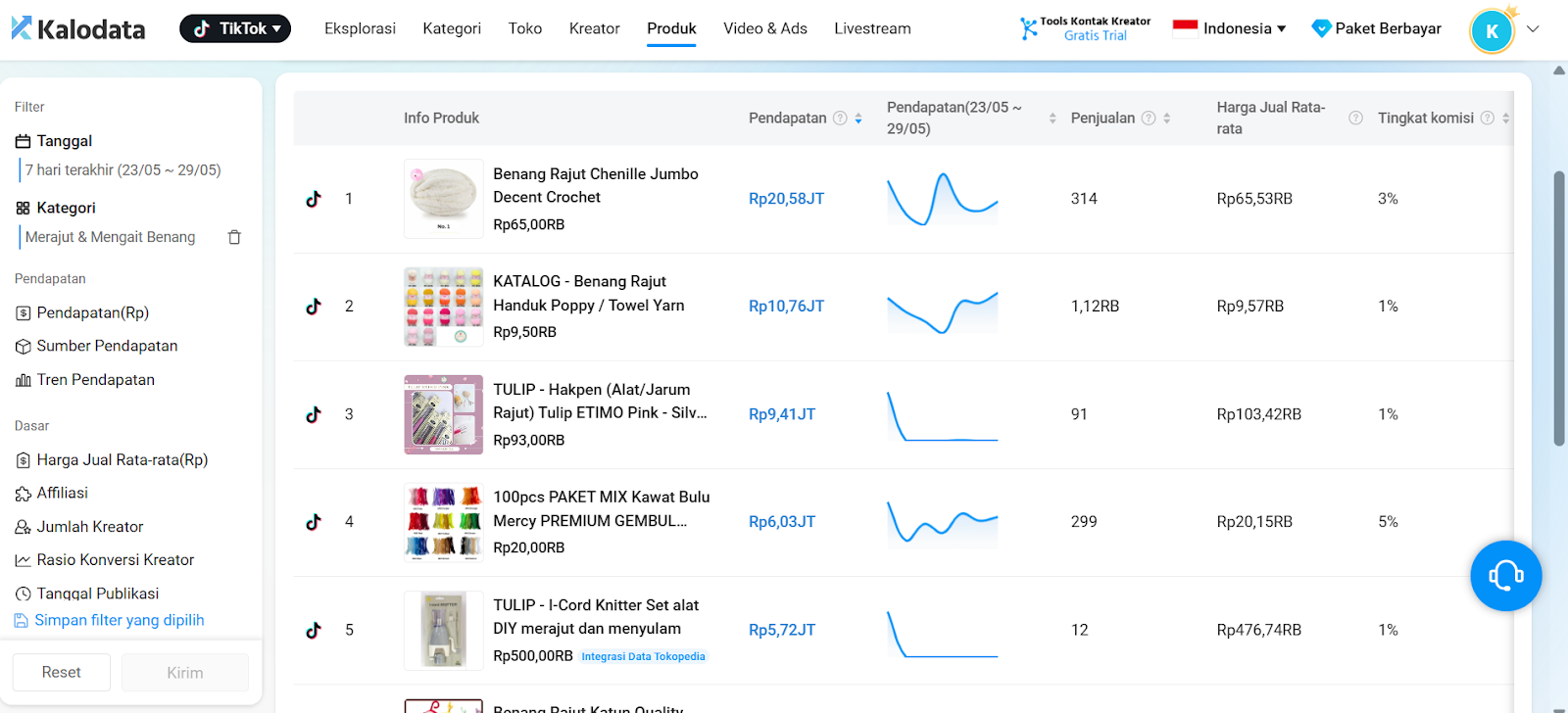Click the Indonesia flag icon

point(1185,27)
